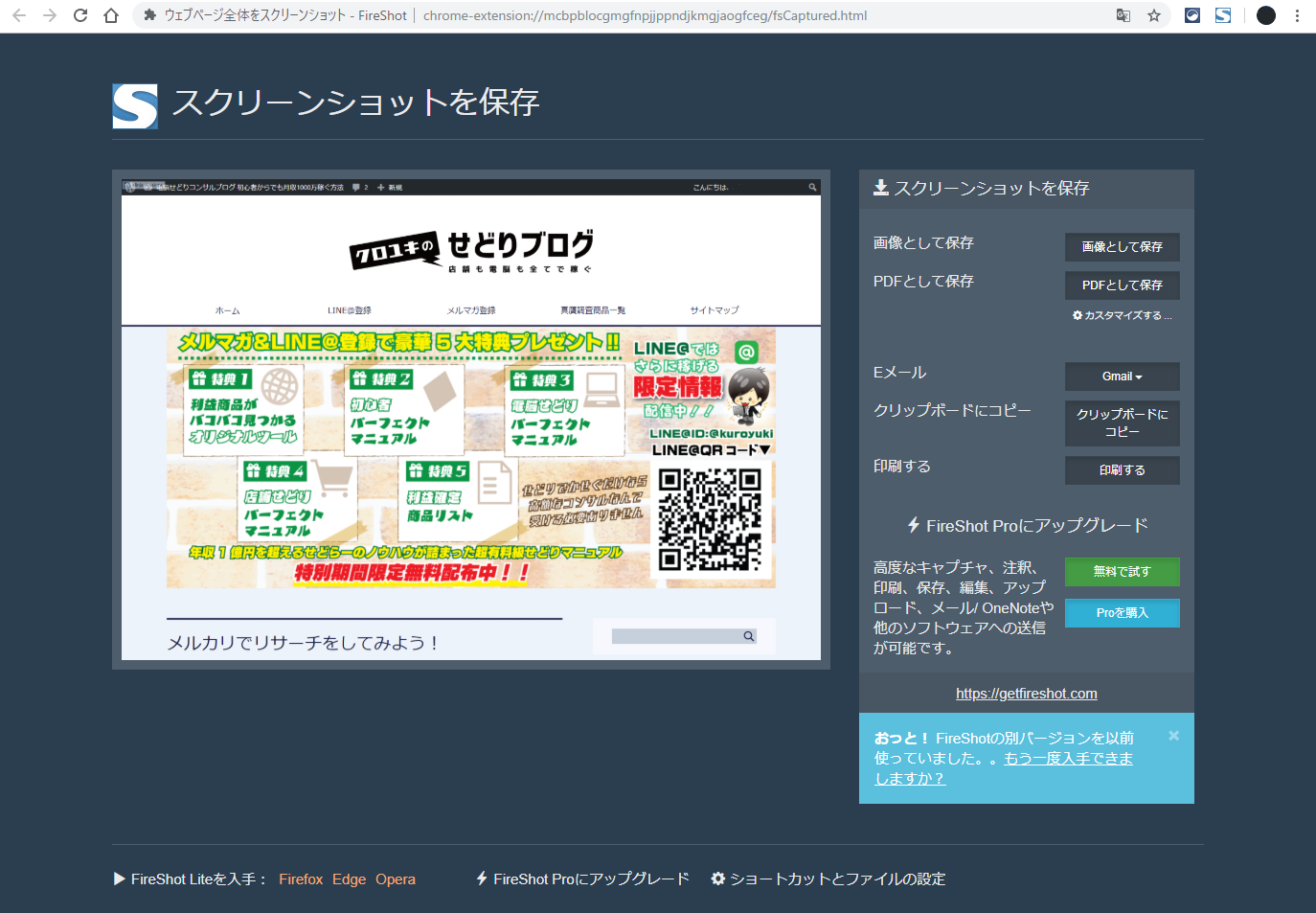Open the Firefox link in footer
The image size is (1316, 913).
point(301,879)
